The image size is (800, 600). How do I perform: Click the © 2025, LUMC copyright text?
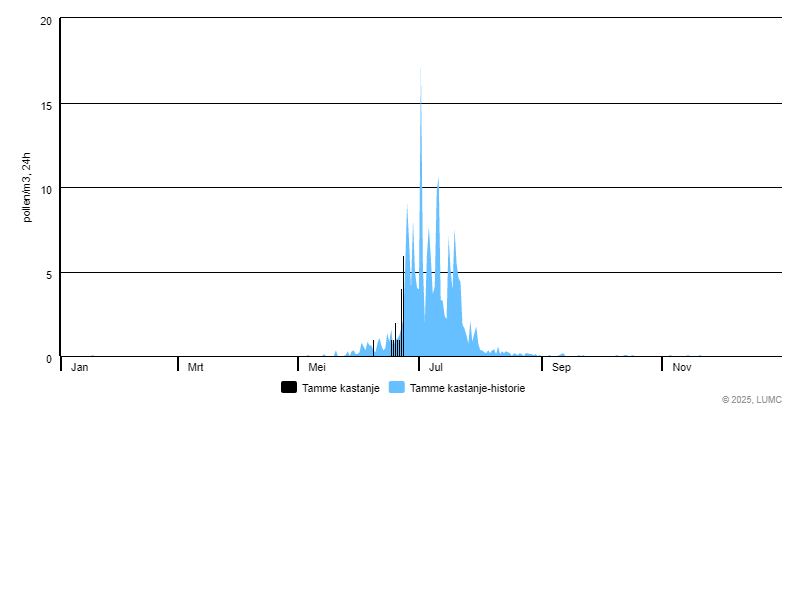tap(752, 399)
